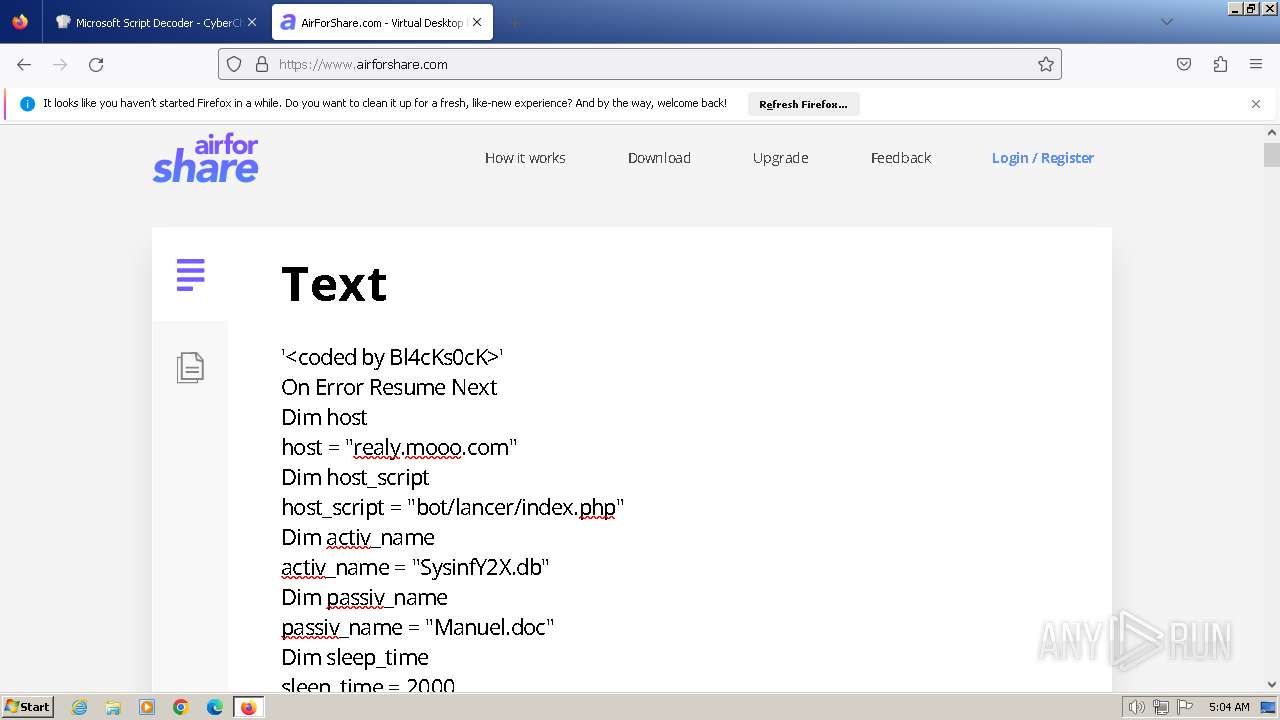Close the Microsoft Script Decoder tab
Image resolution: width=1280 pixels, height=720 pixels.
pos(251,22)
